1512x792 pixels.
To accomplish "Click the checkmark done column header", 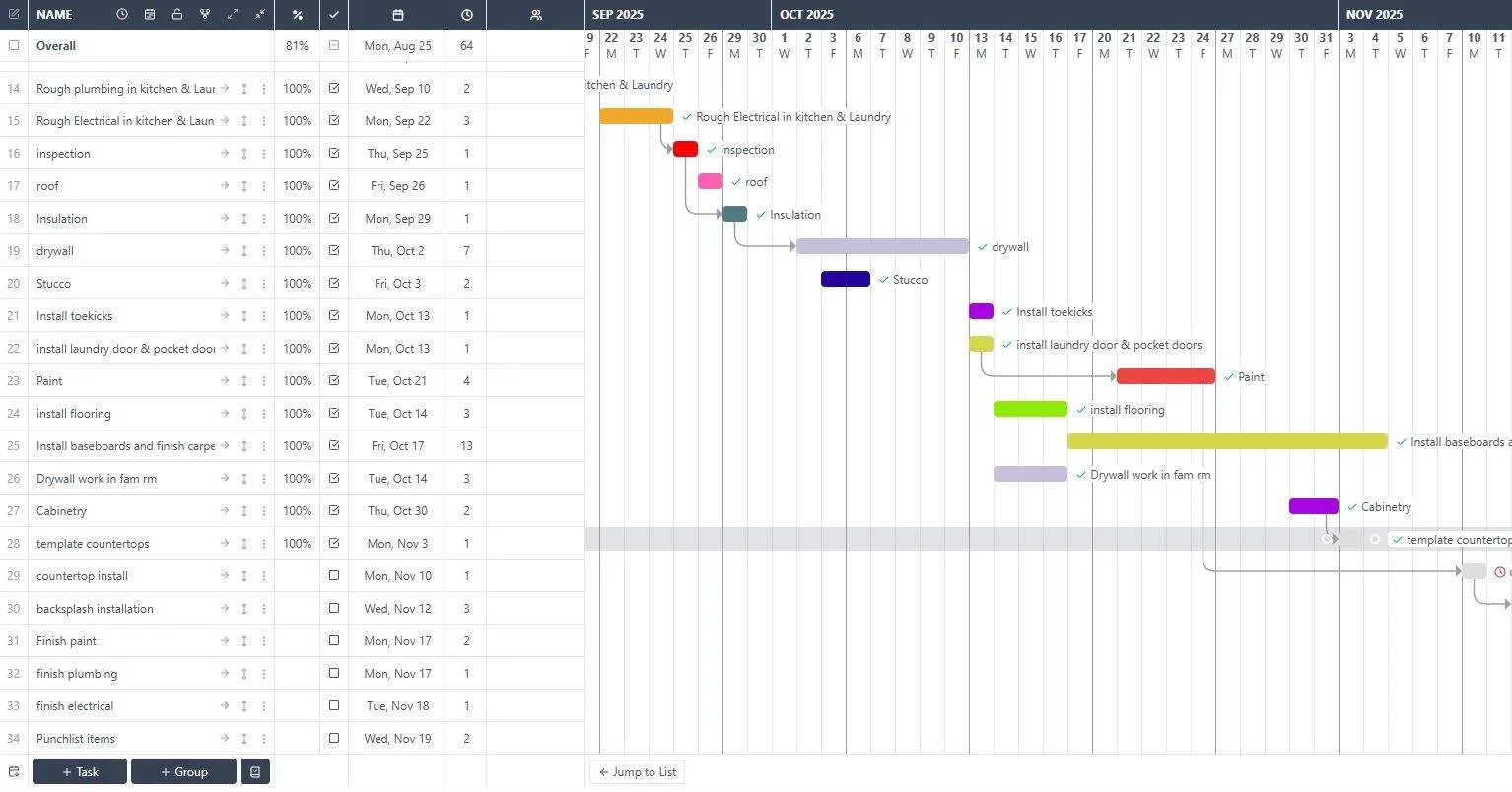I will 334,15.
